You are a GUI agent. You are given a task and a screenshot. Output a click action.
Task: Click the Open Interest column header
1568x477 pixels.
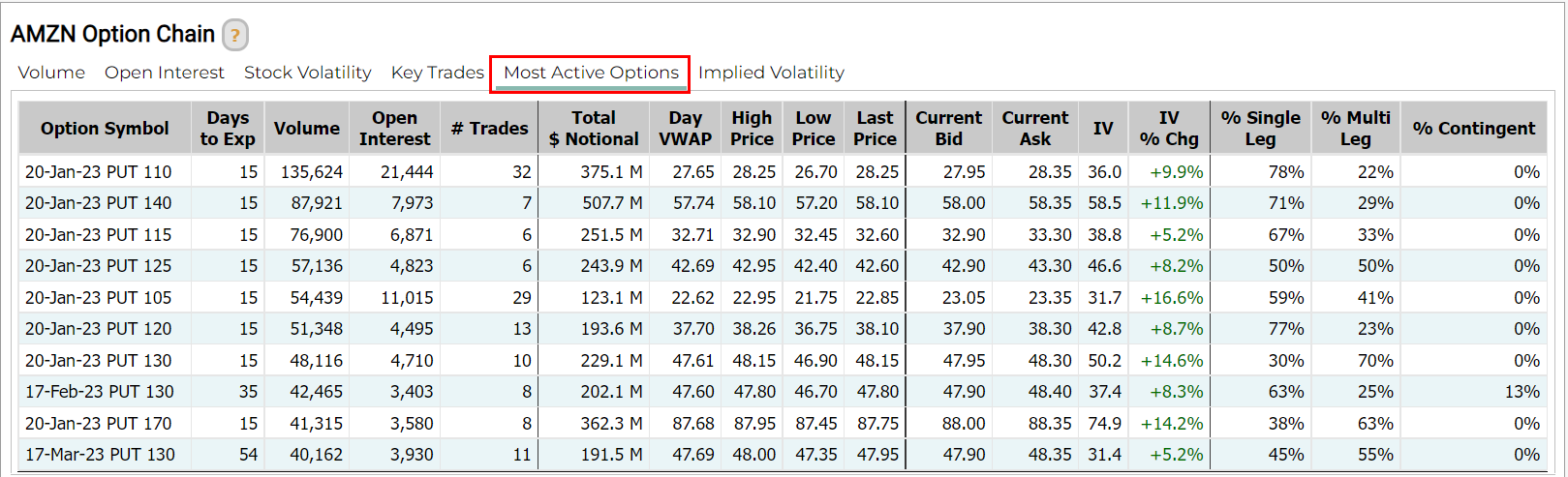(394, 128)
